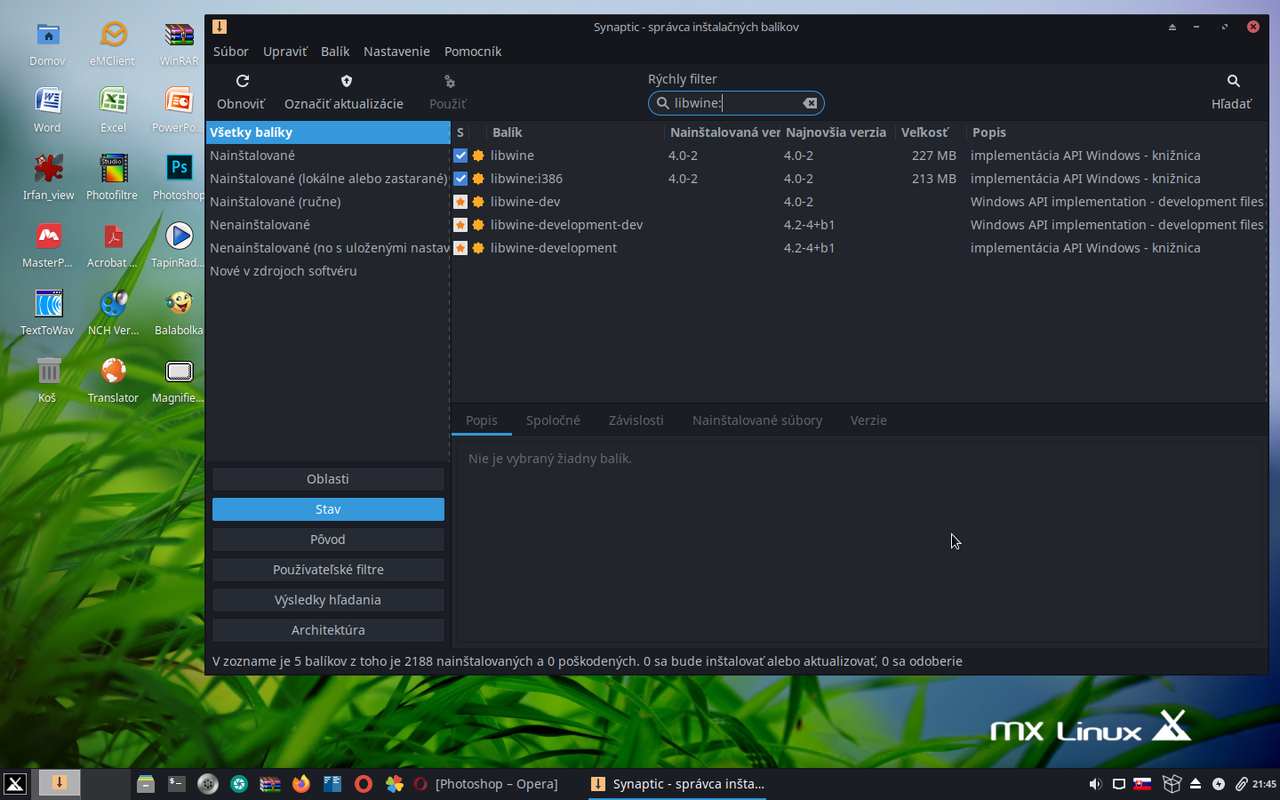Open the Balík menu

pyautogui.click(x=335, y=51)
